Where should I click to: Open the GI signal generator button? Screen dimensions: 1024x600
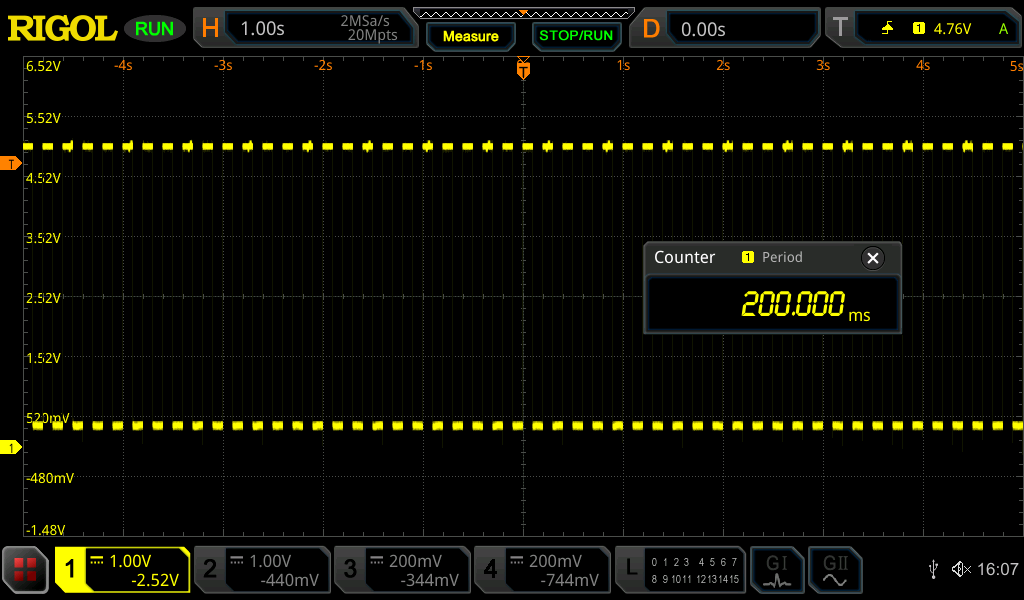[x=777, y=570]
